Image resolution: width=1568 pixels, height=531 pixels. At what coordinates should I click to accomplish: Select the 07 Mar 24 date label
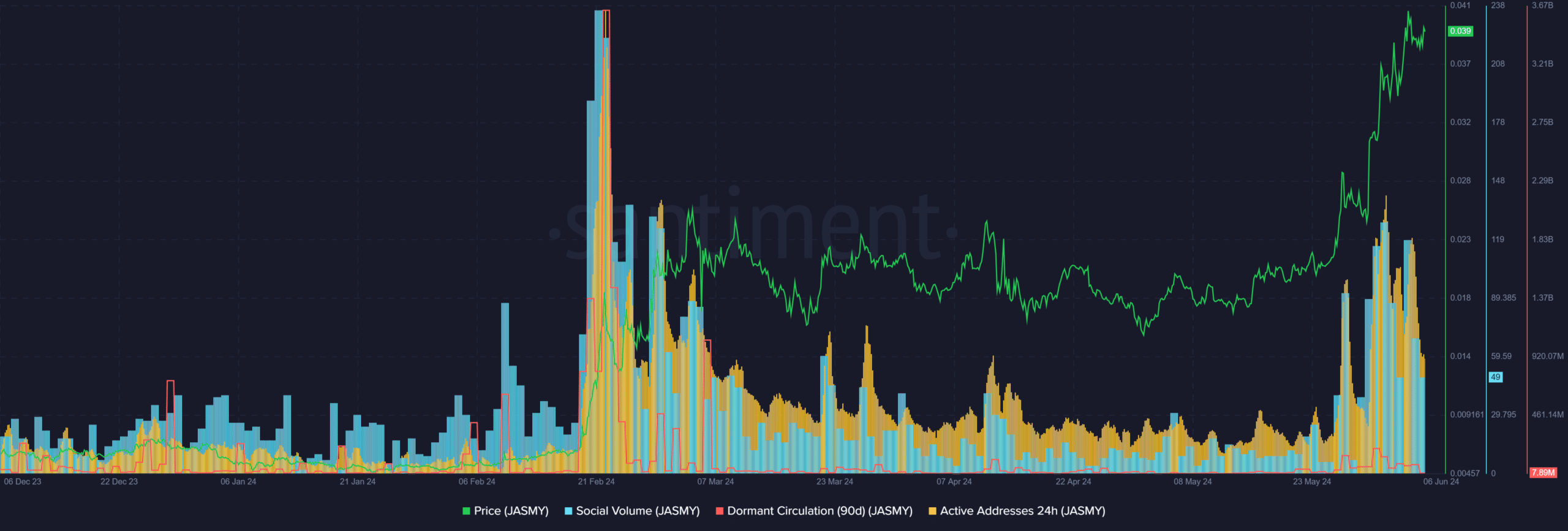click(x=715, y=482)
